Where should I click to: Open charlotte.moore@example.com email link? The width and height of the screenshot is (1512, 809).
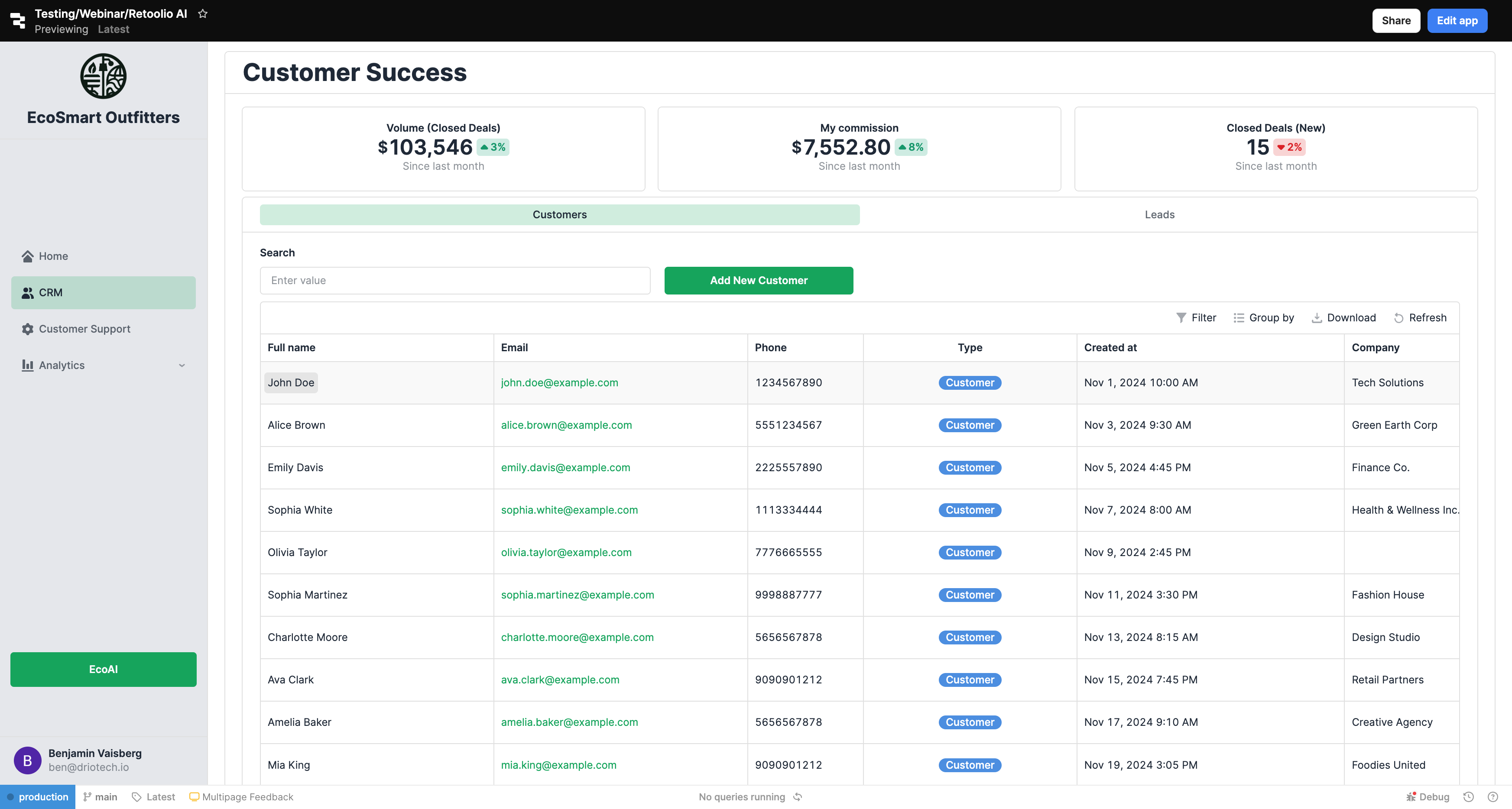point(577,637)
